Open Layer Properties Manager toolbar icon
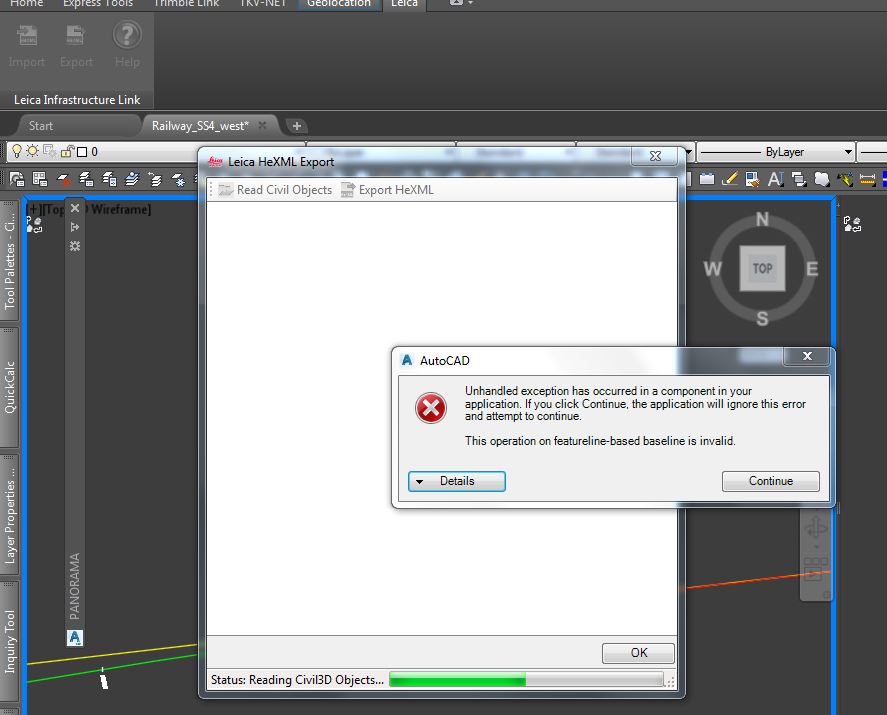887x715 pixels. (x=17, y=179)
